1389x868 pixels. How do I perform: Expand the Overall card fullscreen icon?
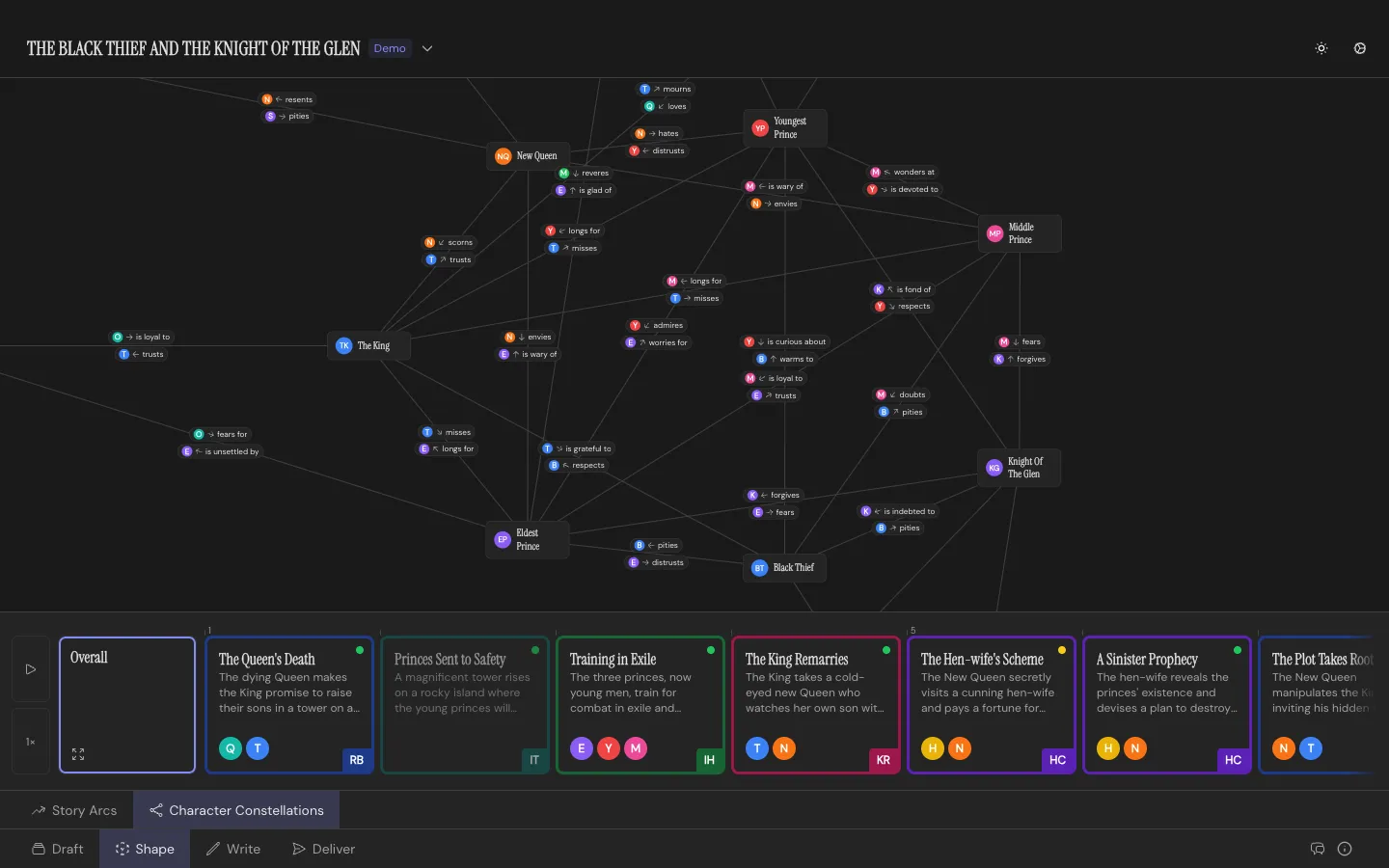point(78,754)
